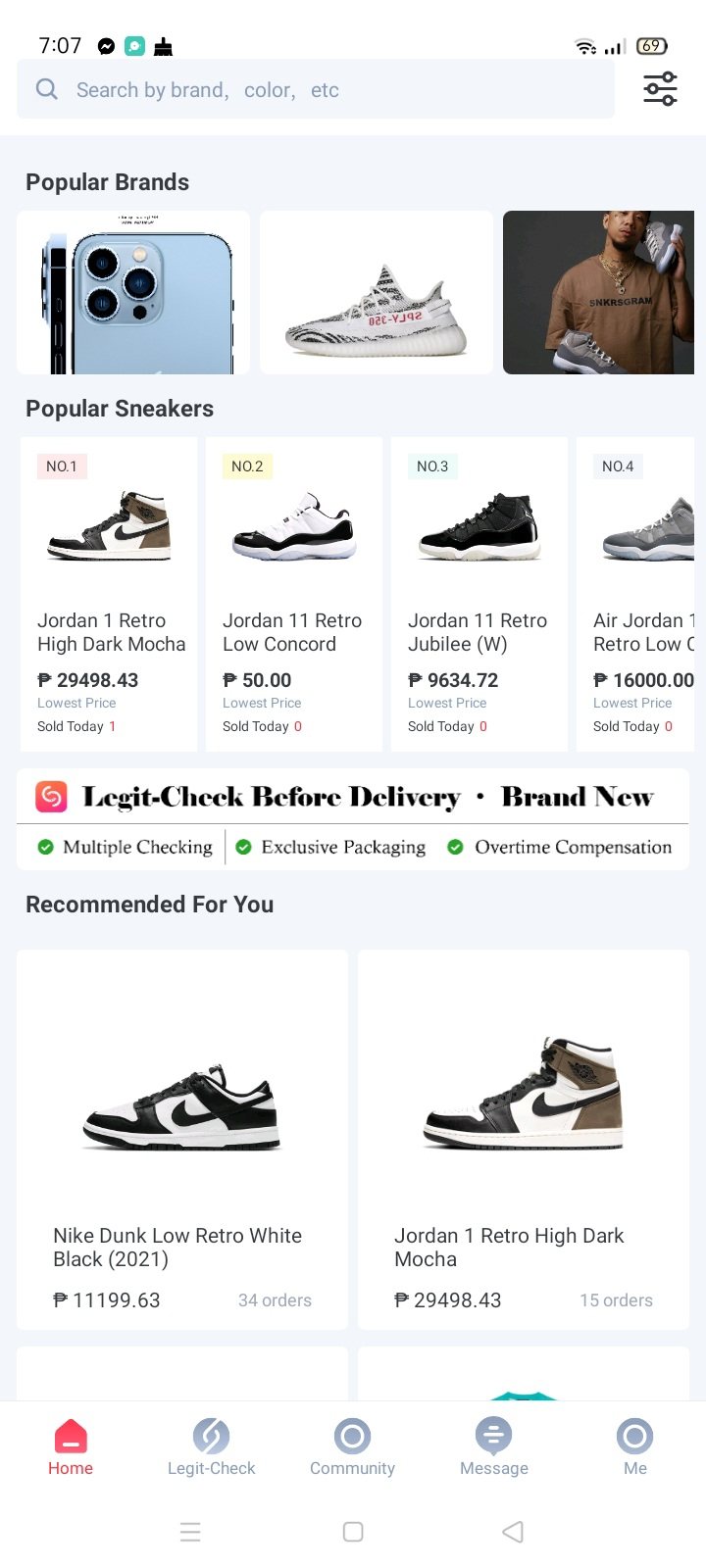The image size is (706, 1568).
Task: Open the NO.4 Air Jordan Retro Low card
Action: pos(637,594)
